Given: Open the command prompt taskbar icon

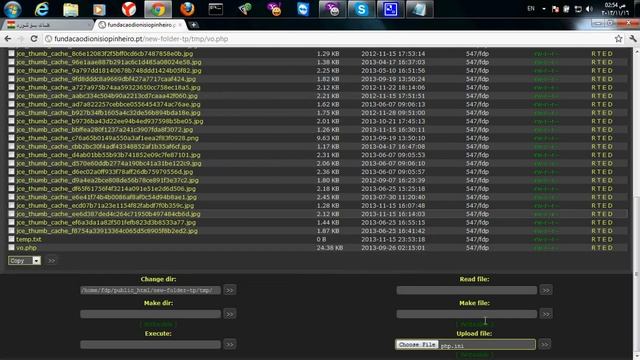Looking at the screenshot, I should pyautogui.click(x=216, y=9).
